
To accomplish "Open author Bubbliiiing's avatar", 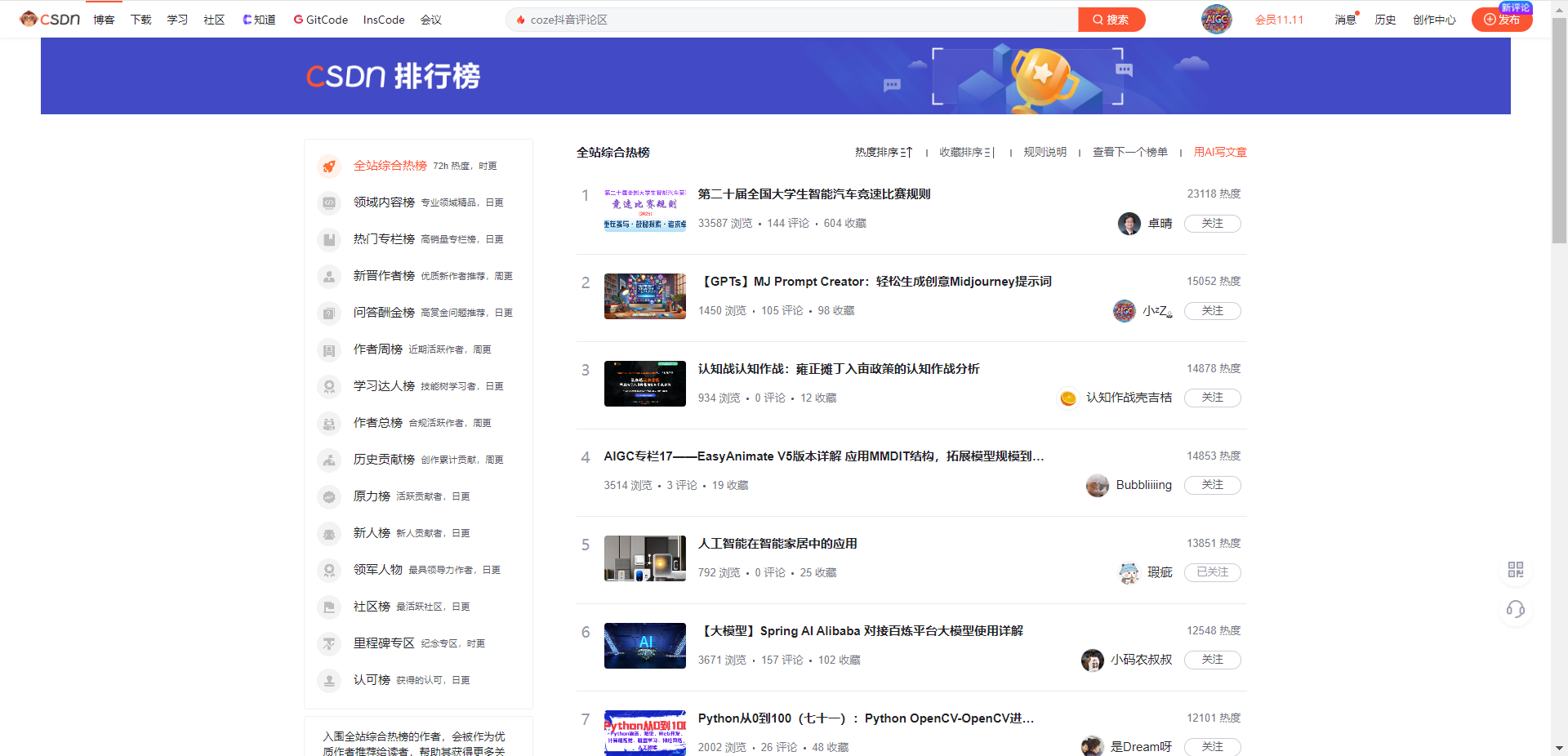I will click(x=1098, y=485).
